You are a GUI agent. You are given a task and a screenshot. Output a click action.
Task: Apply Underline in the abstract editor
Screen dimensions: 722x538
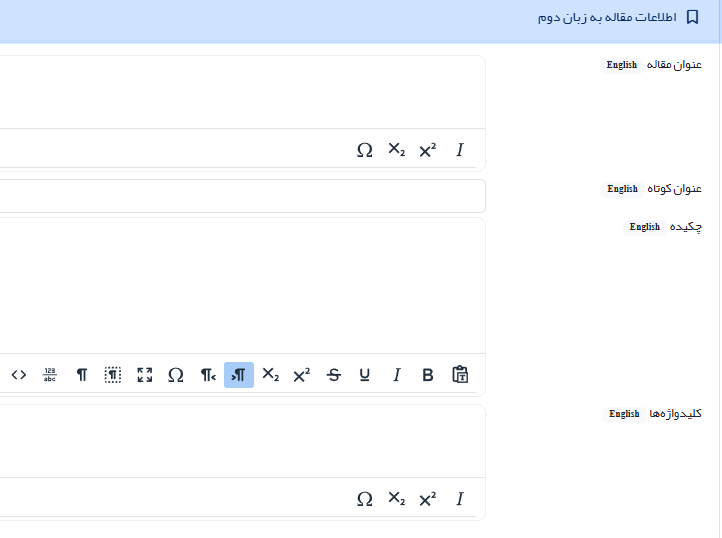(x=365, y=375)
